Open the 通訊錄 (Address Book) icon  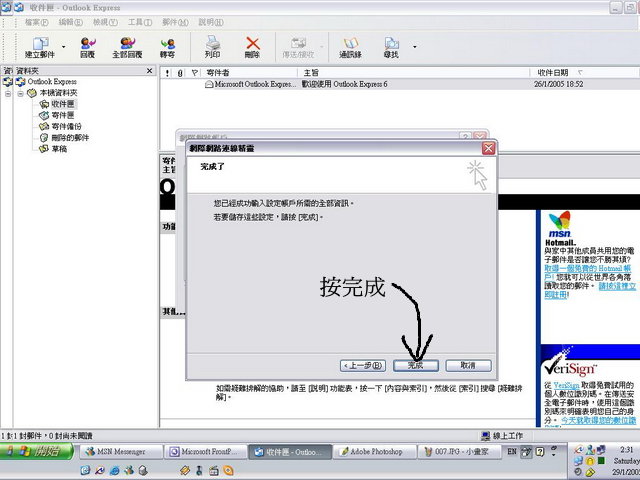click(350, 45)
